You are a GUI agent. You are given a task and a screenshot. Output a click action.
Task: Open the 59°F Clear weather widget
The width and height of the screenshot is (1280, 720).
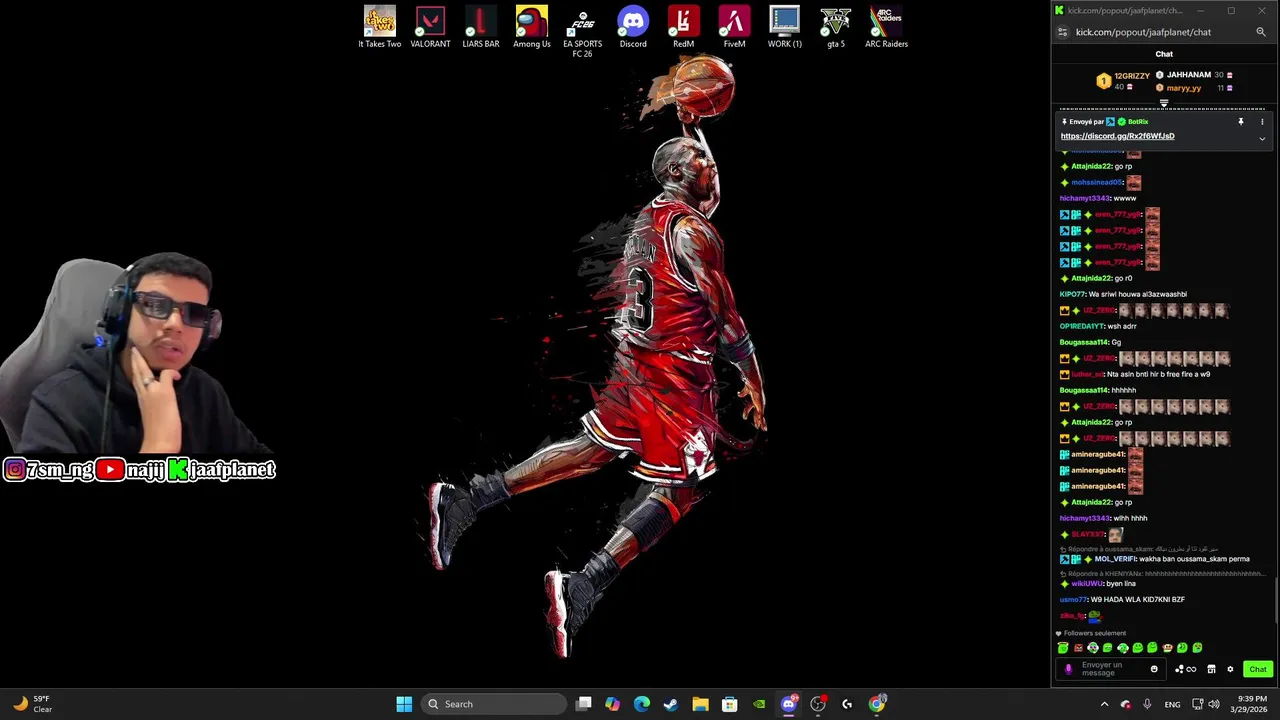click(33, 704)
